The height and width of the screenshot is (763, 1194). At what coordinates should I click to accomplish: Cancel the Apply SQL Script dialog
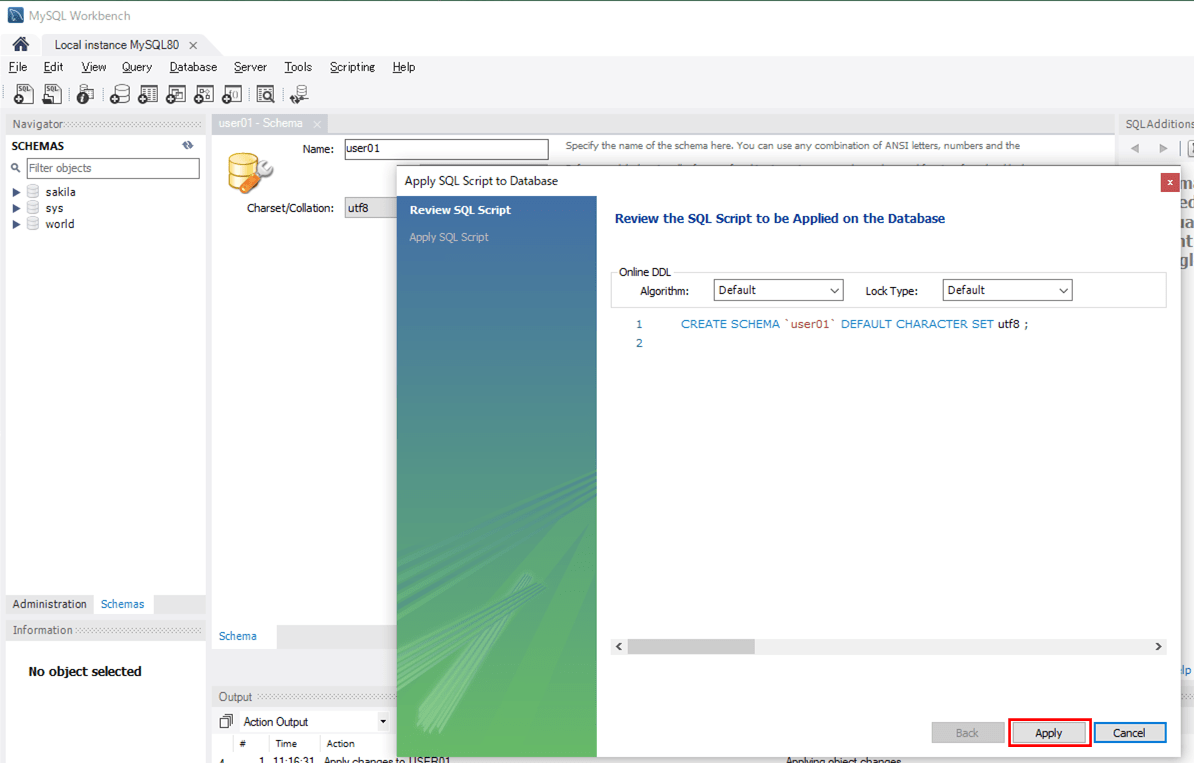tap(1129, 733)
